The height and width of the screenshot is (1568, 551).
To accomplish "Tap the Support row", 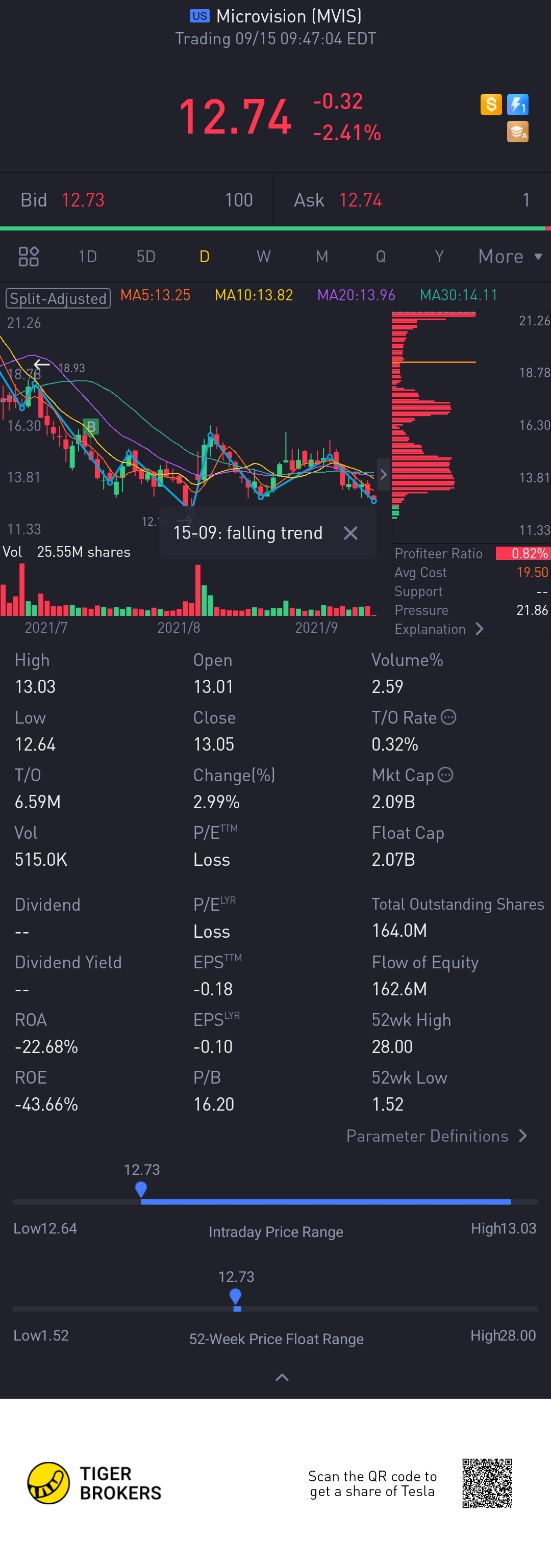I will pyautogui.click(x=471, y=591).
